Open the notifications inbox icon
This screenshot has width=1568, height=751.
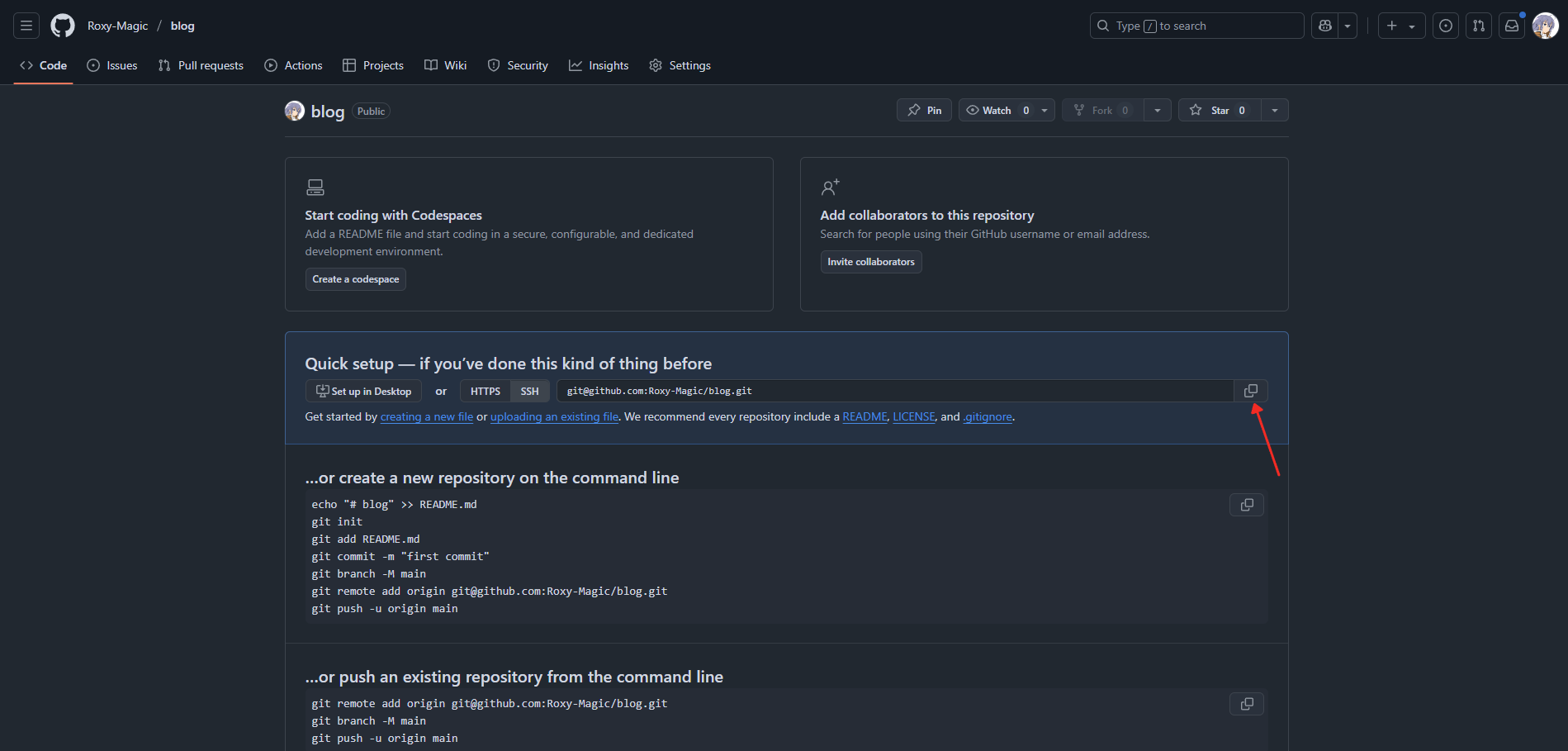(1512, 26)
